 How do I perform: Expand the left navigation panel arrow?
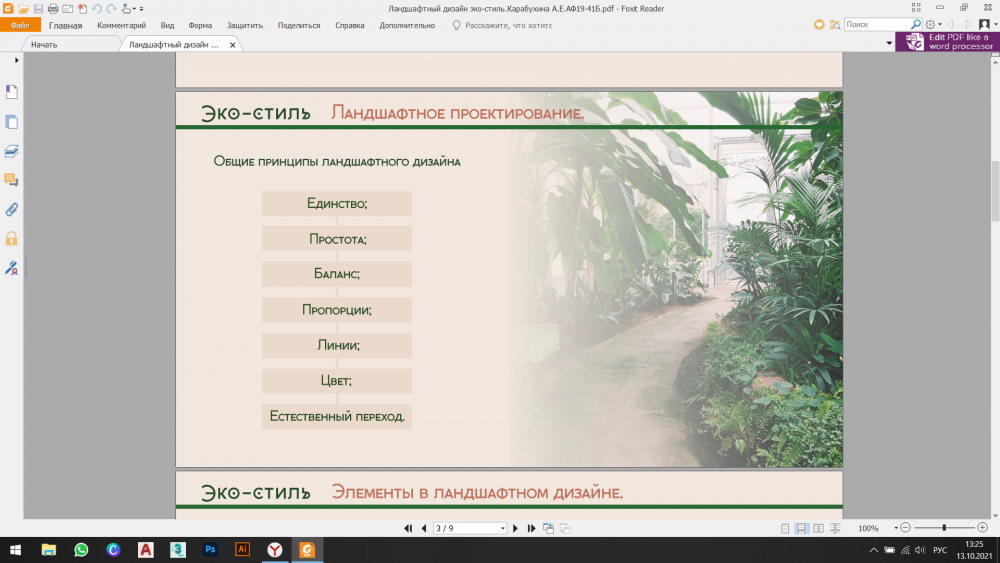(x=17, y=61)
